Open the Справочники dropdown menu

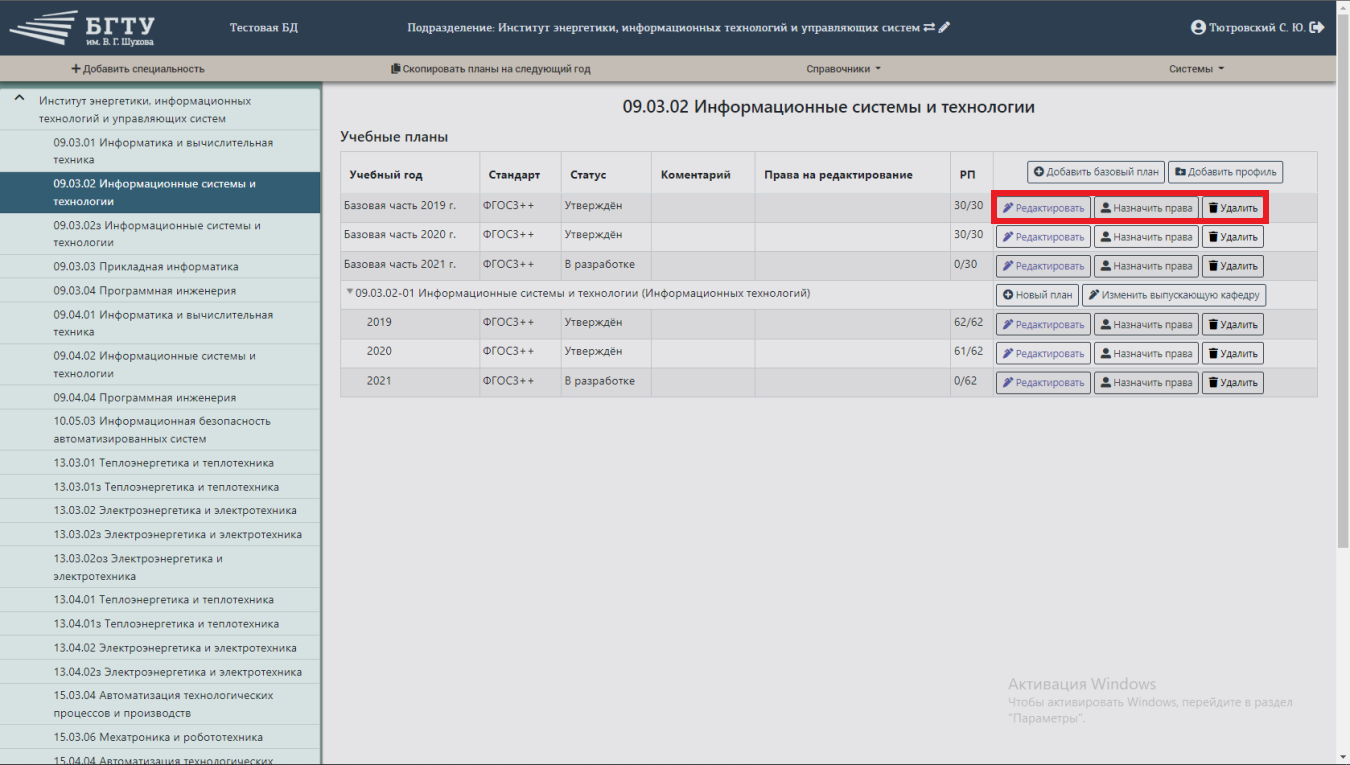[844, 69]
